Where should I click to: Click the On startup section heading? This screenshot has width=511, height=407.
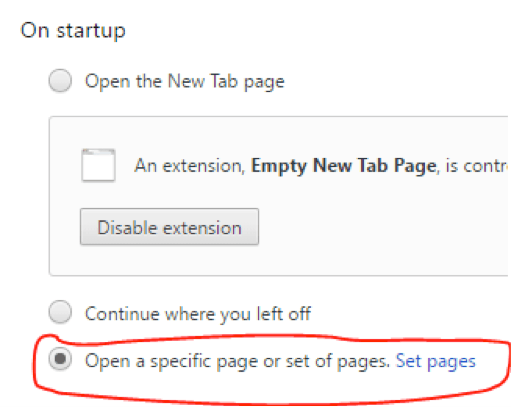pyautogui.click(x=73, y=31)
